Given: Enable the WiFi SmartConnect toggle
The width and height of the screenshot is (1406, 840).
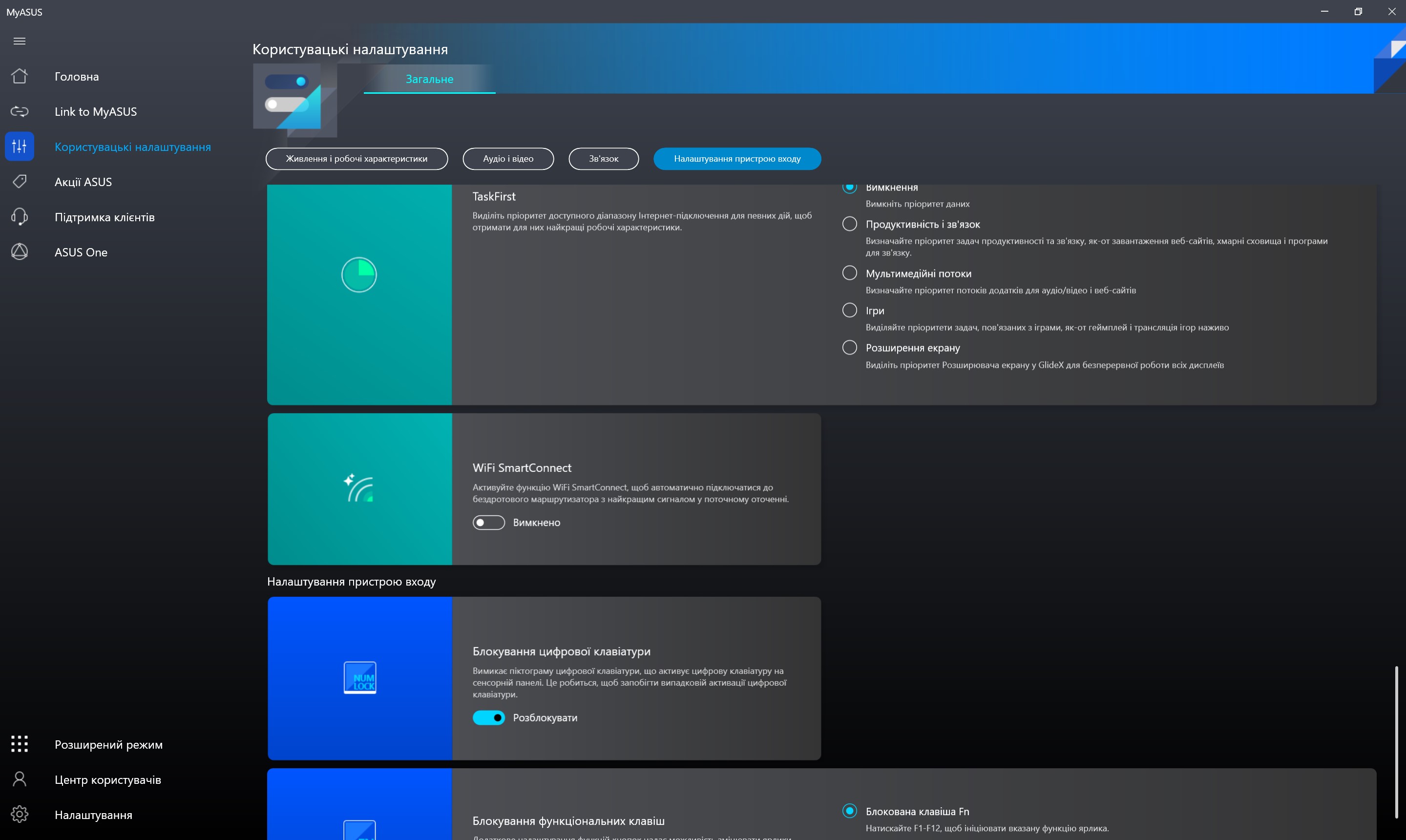Looking at the screenshot, I should (488, 523).
